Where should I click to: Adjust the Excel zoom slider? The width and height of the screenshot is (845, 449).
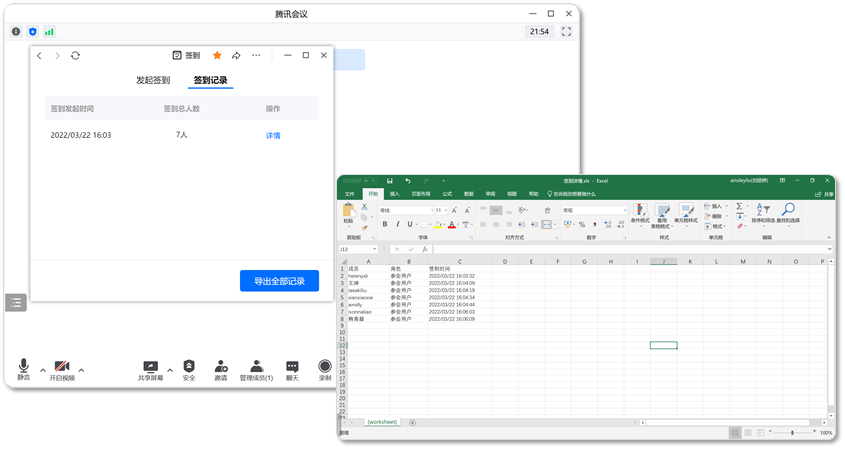coord(792,432)
